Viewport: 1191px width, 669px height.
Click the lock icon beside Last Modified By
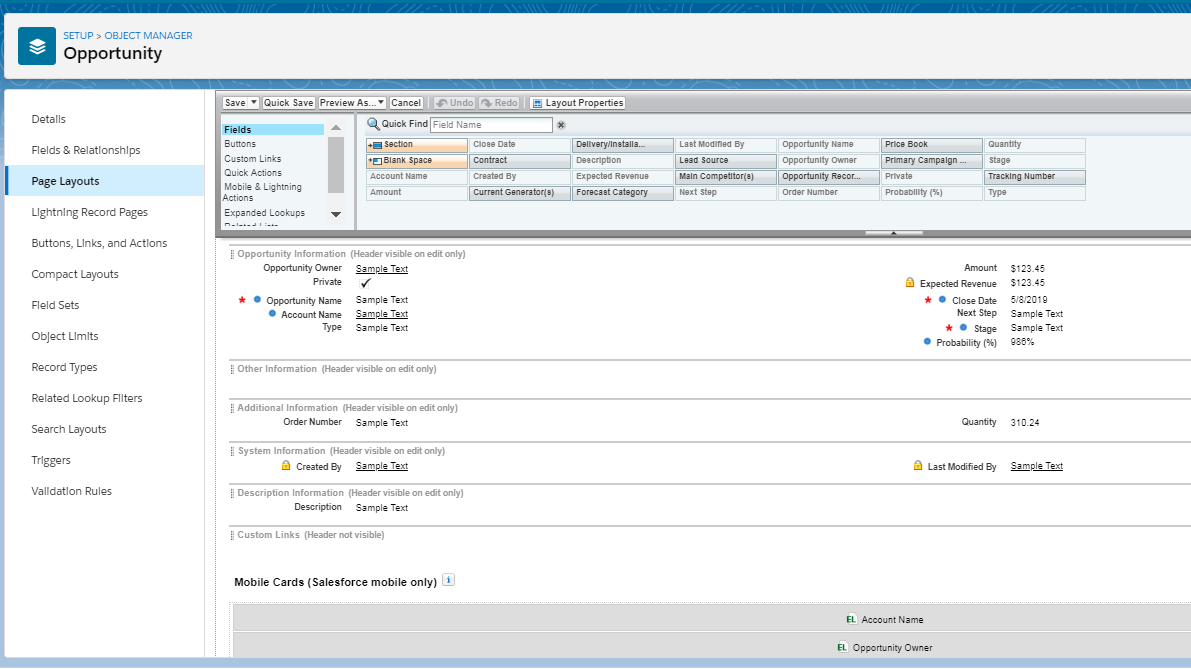click(918, 466)
